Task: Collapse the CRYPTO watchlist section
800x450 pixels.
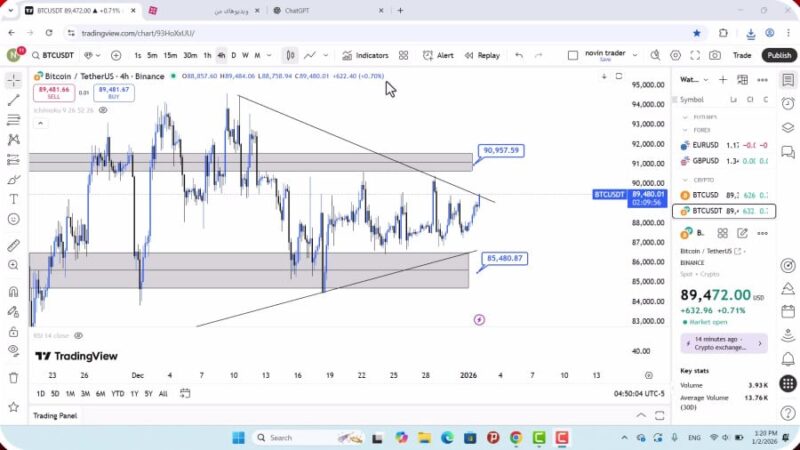Action: (685, 180)
